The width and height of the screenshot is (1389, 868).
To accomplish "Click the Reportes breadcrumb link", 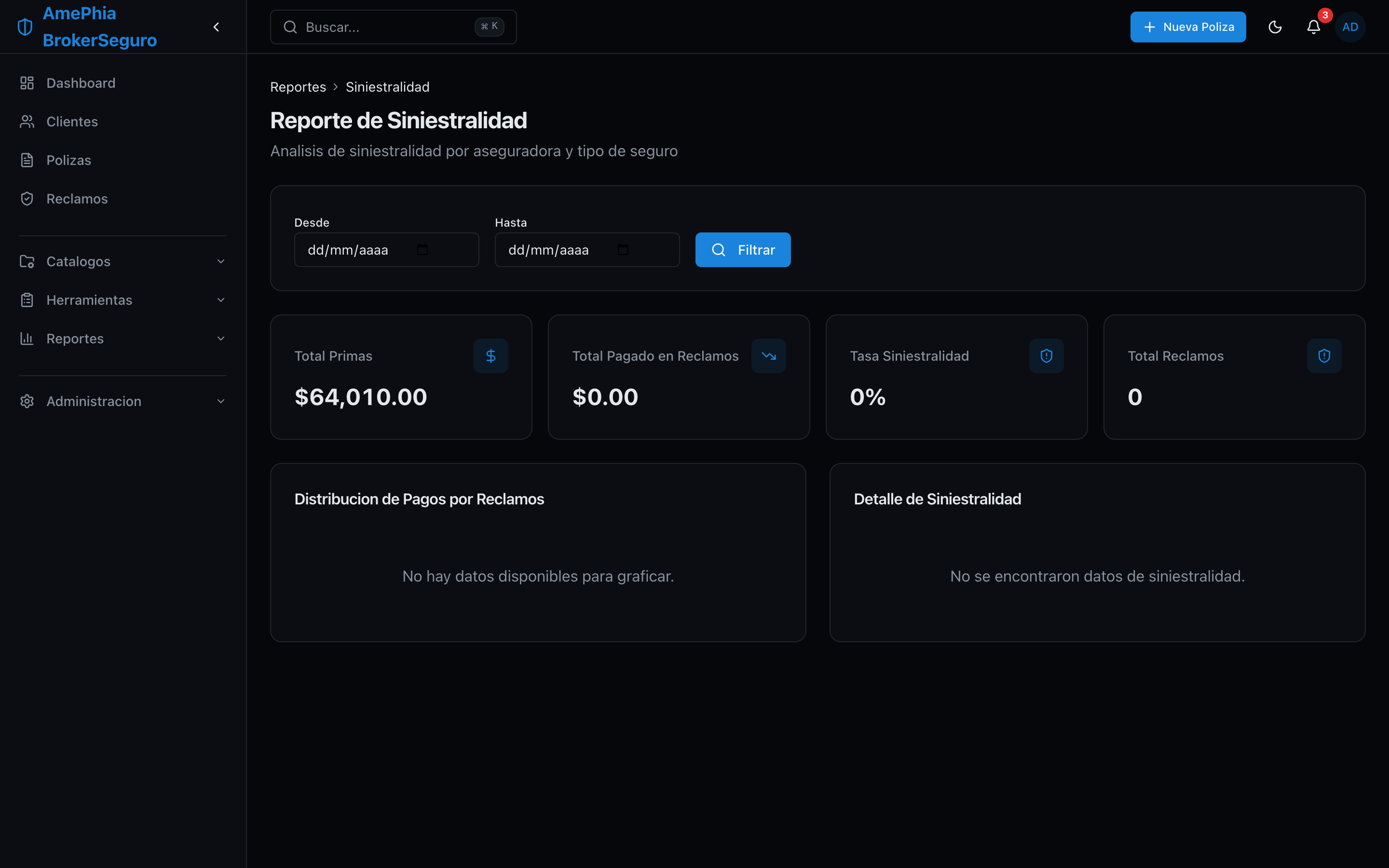I will pyautogui.click(x=298, y=87).
